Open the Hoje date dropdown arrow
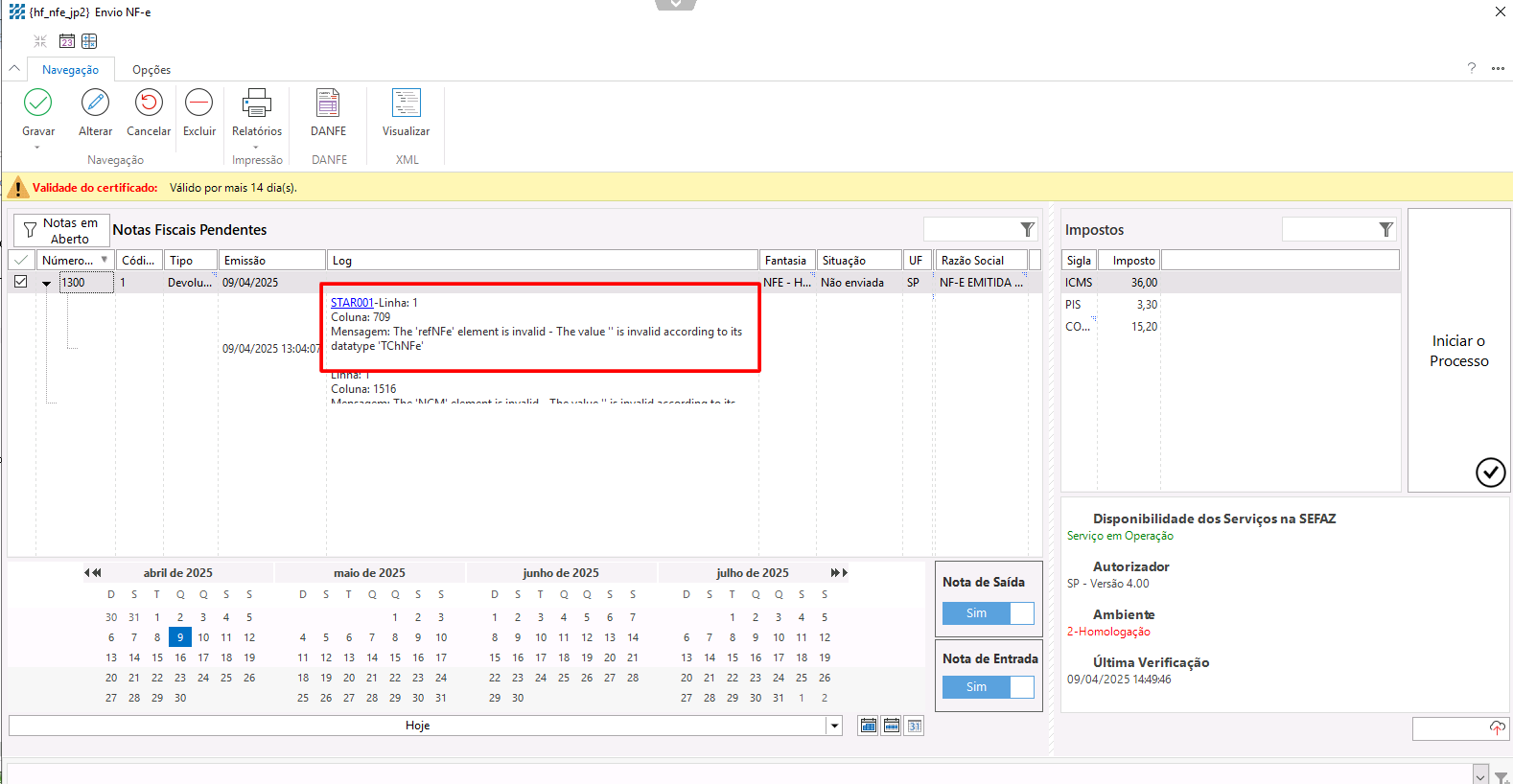This screenshot has width=1513, height=784. point(834,726)
